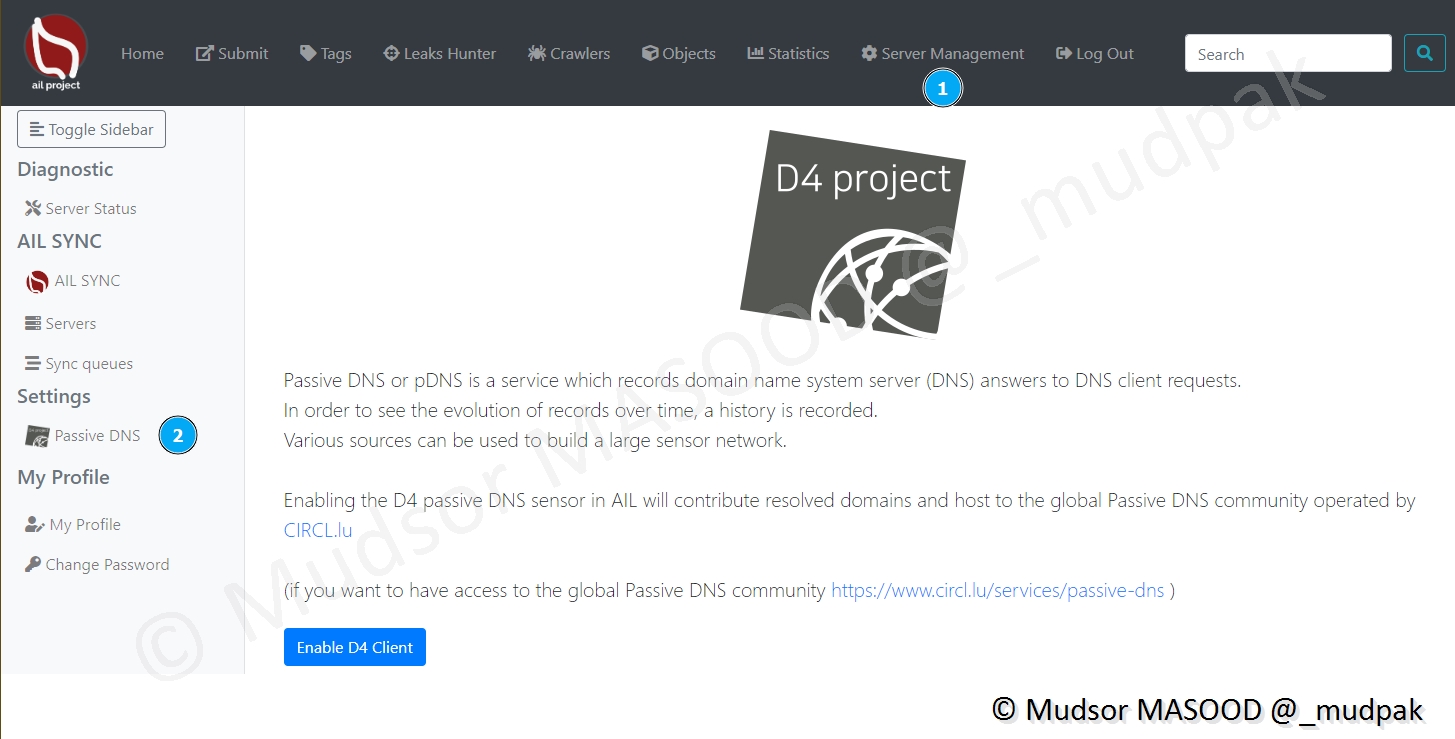
Task: Follow the CIRCL.lu link
Action: click(318, 531)
